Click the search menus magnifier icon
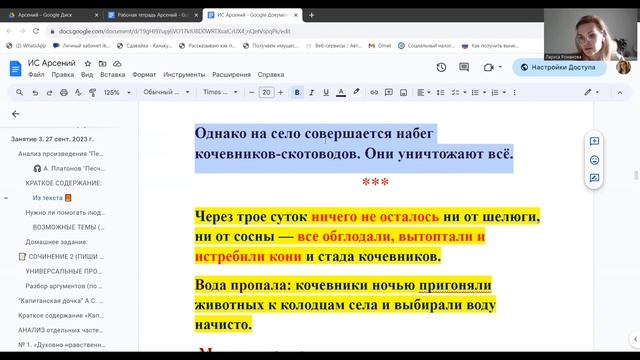The width and height of the screenshot is (640, 360). pyautogui.click(x=19, y=93)
